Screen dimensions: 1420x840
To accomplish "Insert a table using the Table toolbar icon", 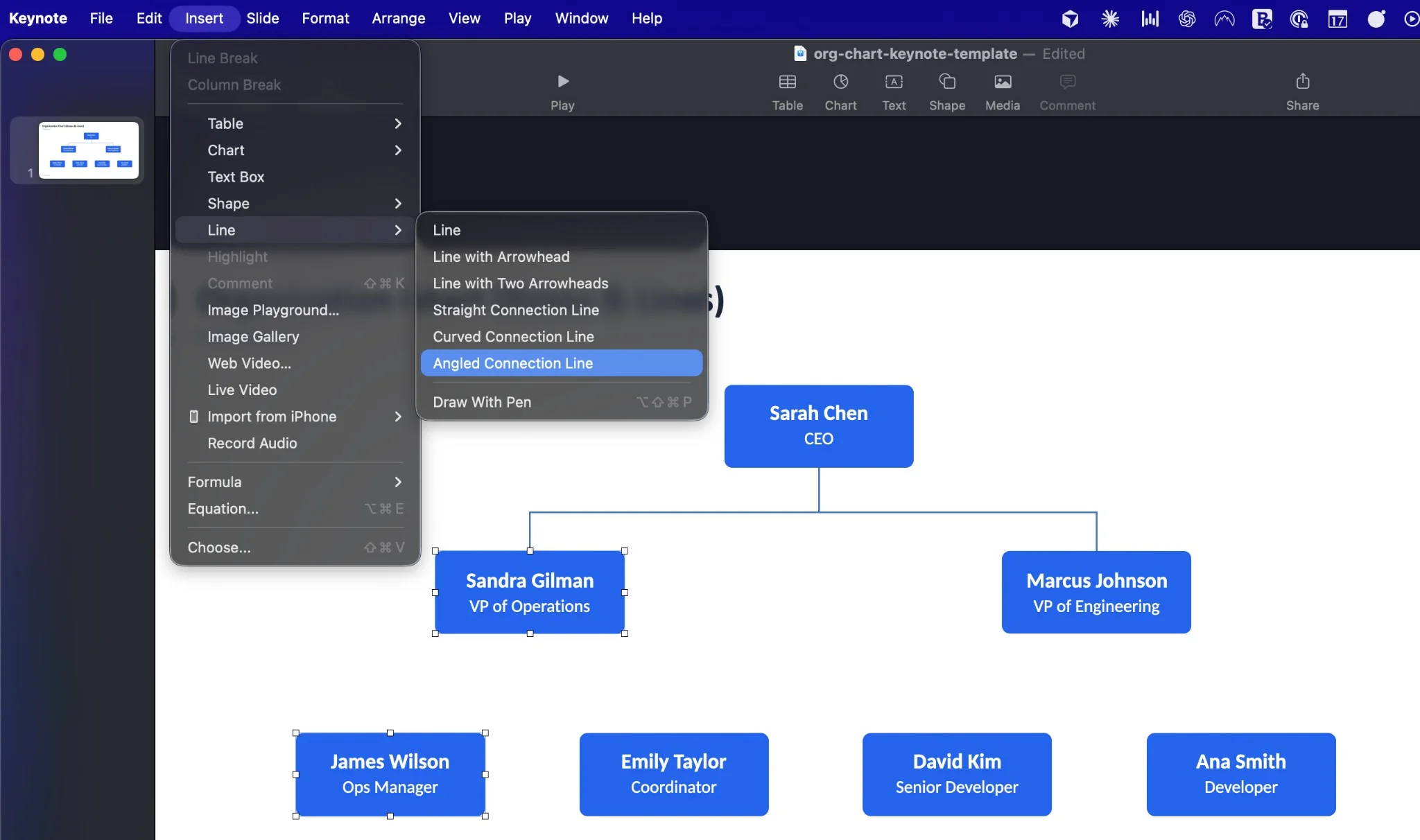I will point(787,91).
